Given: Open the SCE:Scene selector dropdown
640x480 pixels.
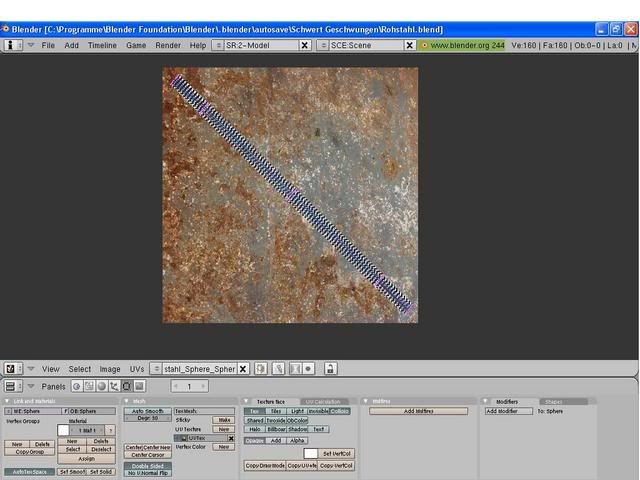Looking at the screenshot, I should click(323, 45).
